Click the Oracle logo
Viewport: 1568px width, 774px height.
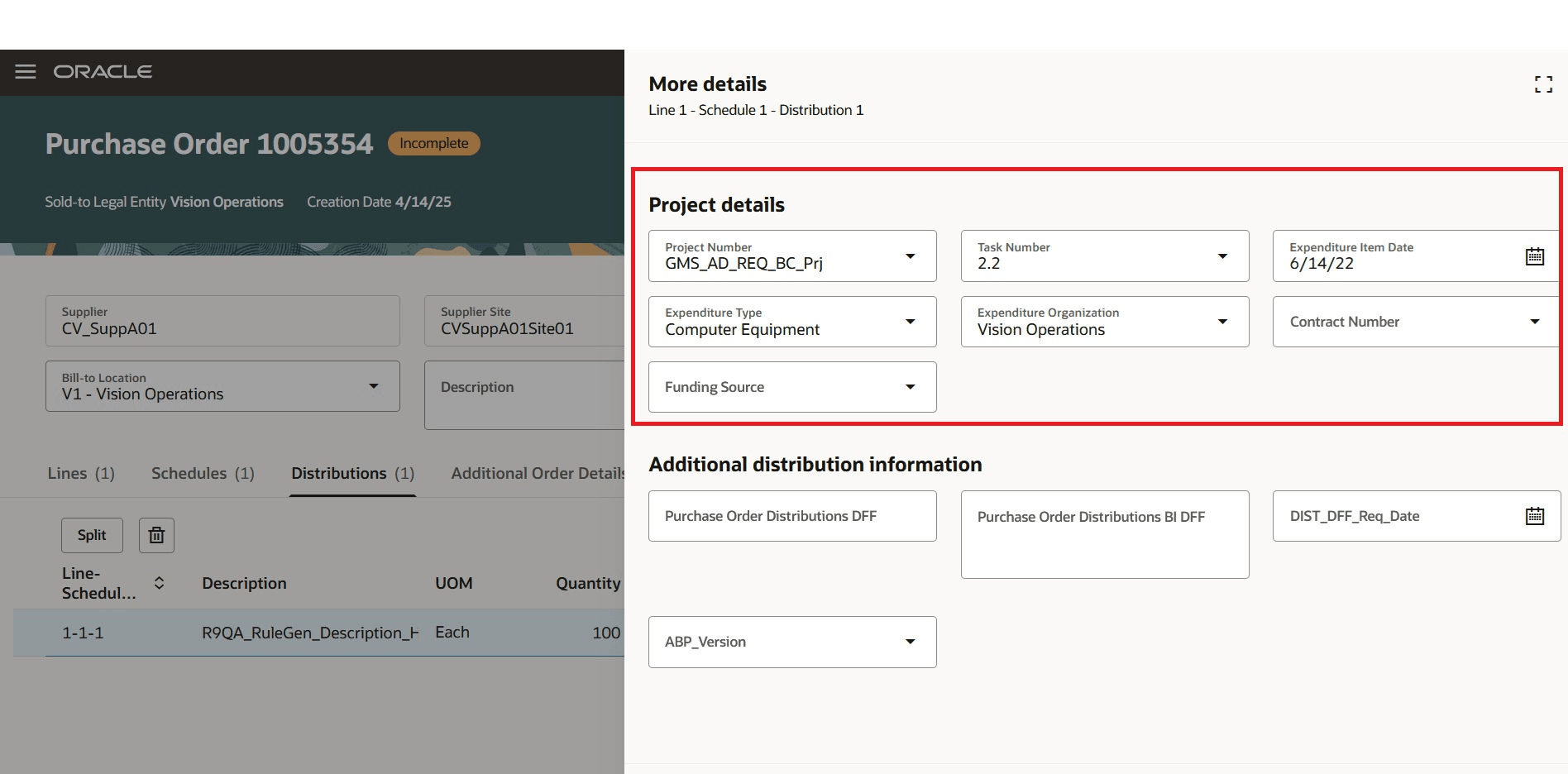103,72
